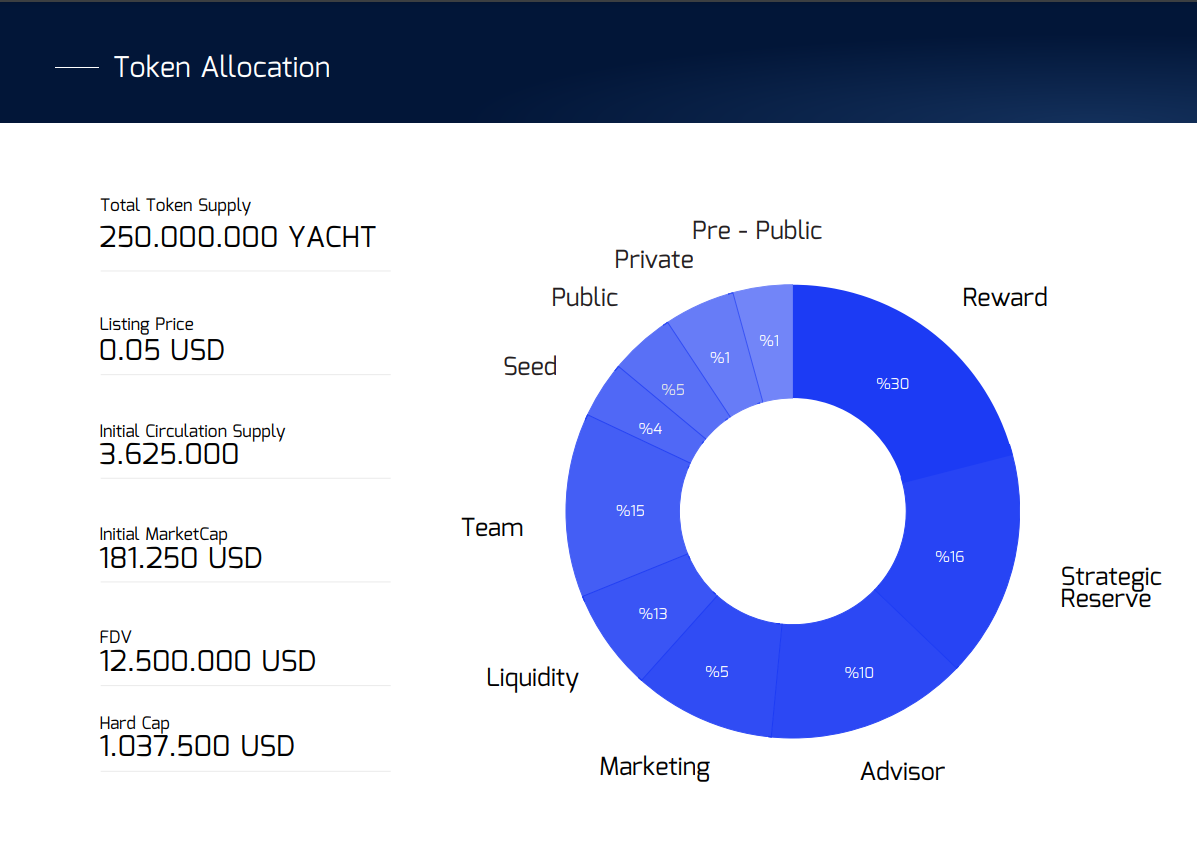Click the Reward chart label
The image size is (1197, 849).
click(1005, 297)
